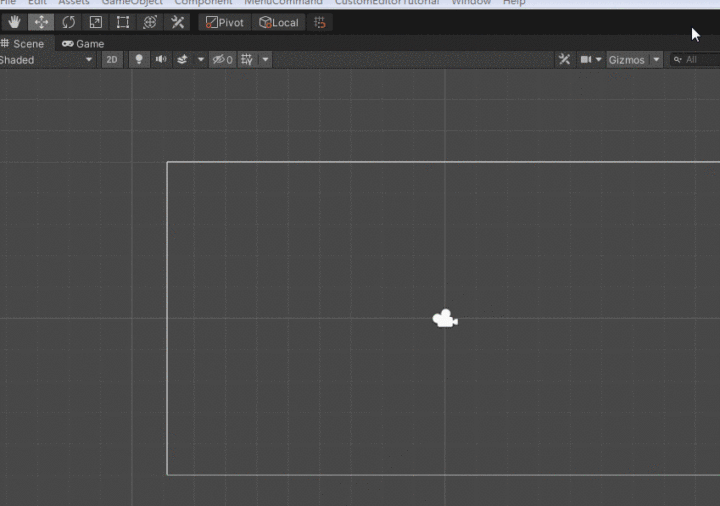Select the Scale tool
This screenshot has height=506, width=720.
click(x=96, y=22)
